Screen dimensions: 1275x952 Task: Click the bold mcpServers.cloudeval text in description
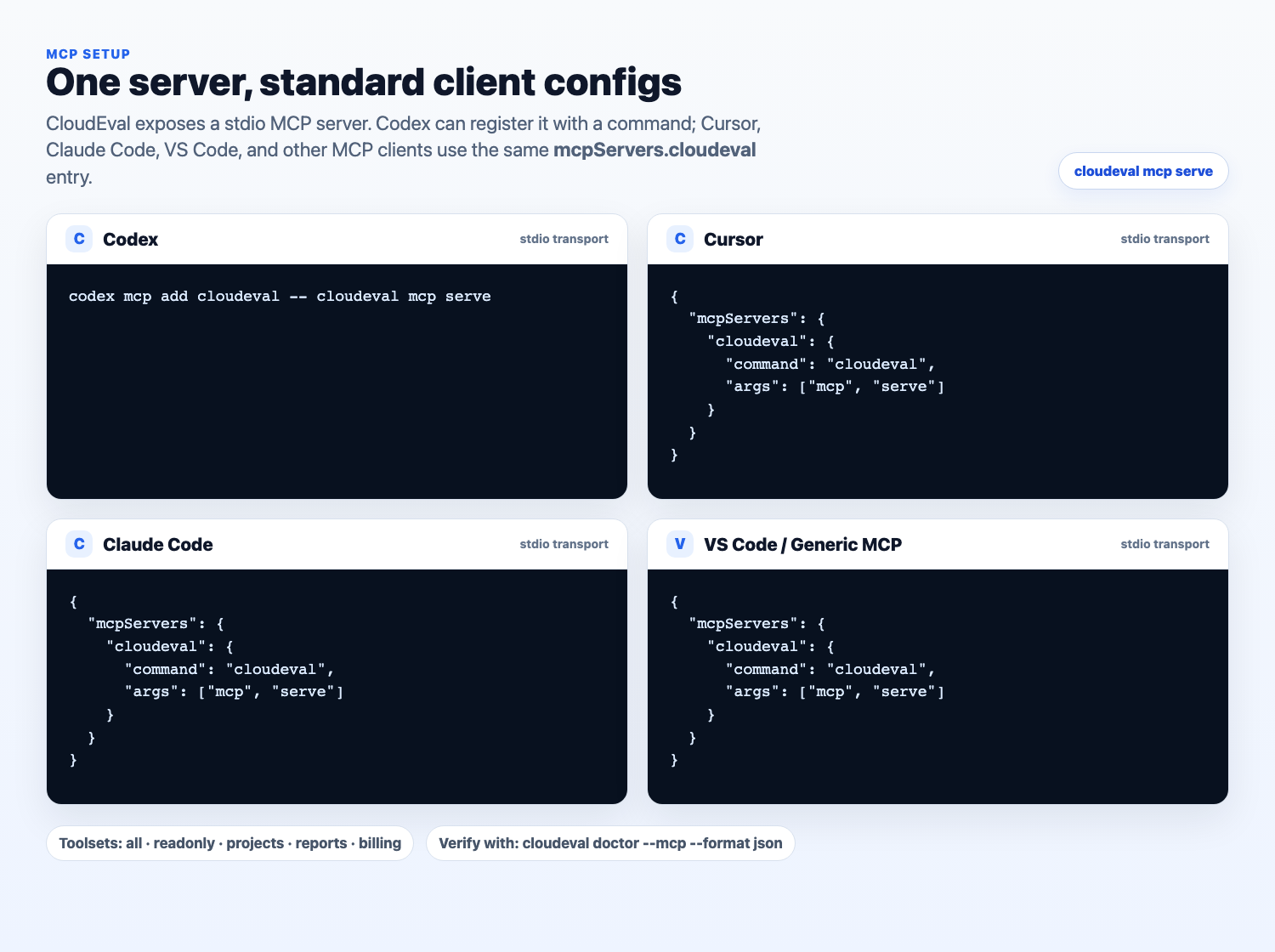[654, 150]
